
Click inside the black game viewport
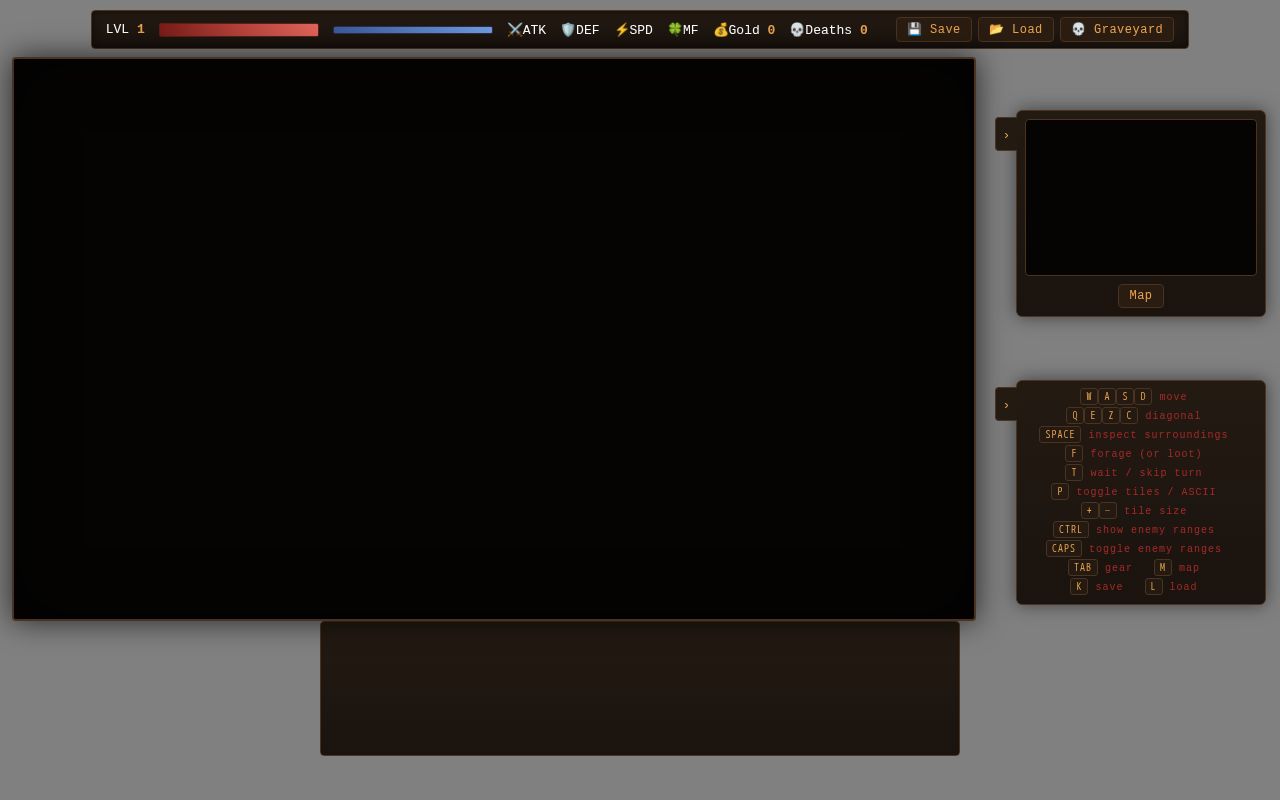(x=494, y=339)
